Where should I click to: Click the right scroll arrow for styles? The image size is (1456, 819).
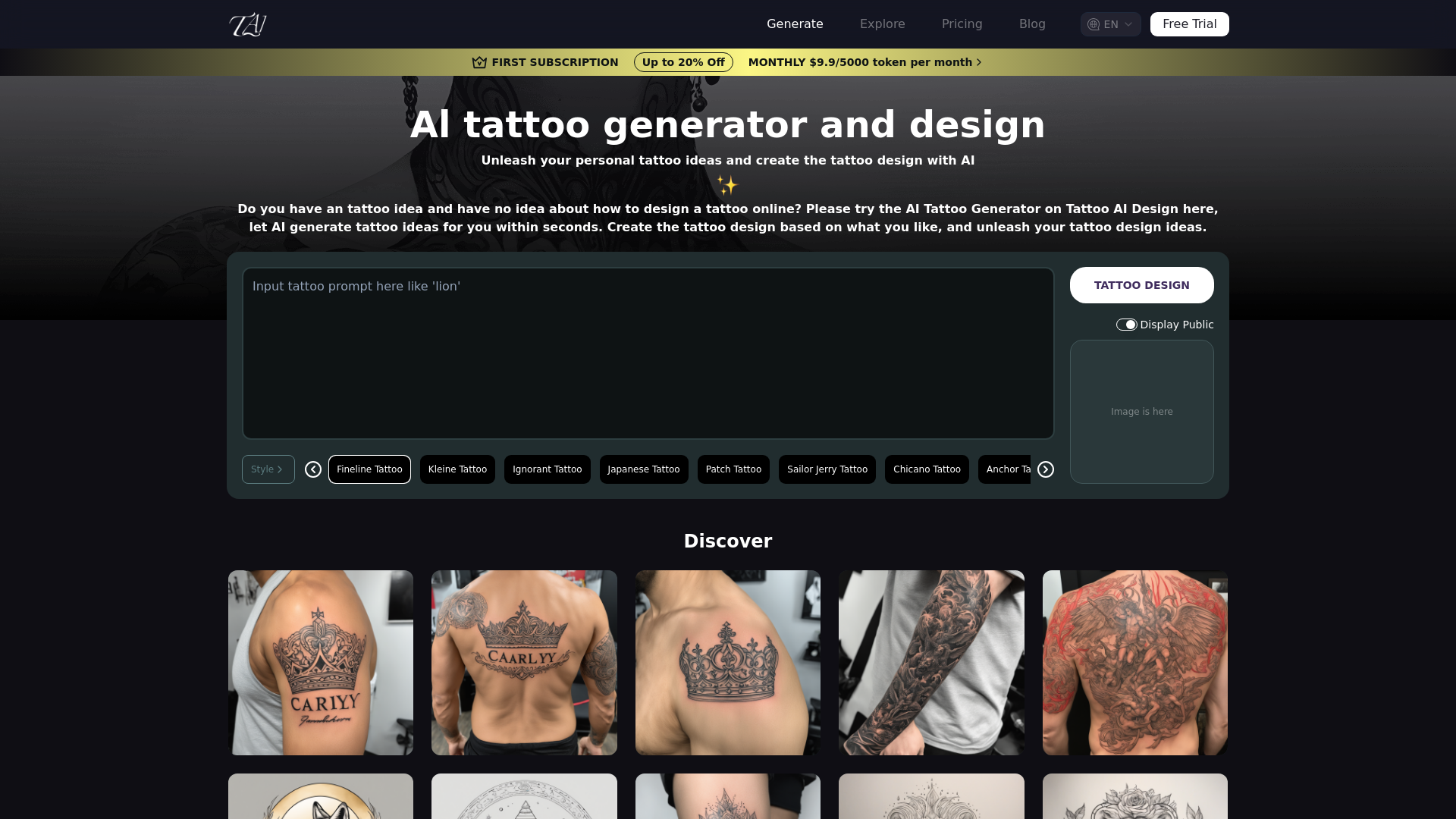[1044, 469]
